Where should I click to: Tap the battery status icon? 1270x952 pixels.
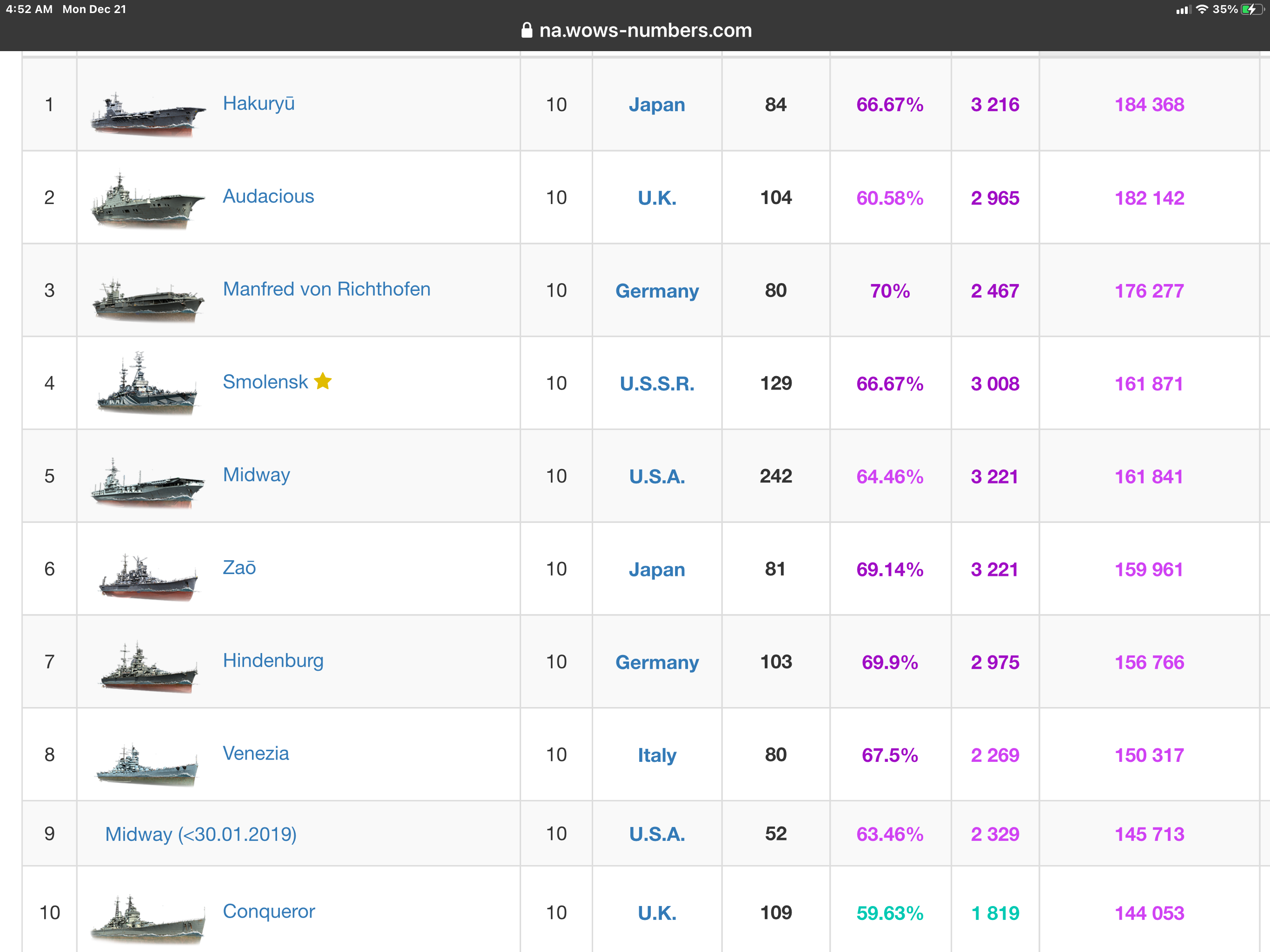click(1251, 9)
